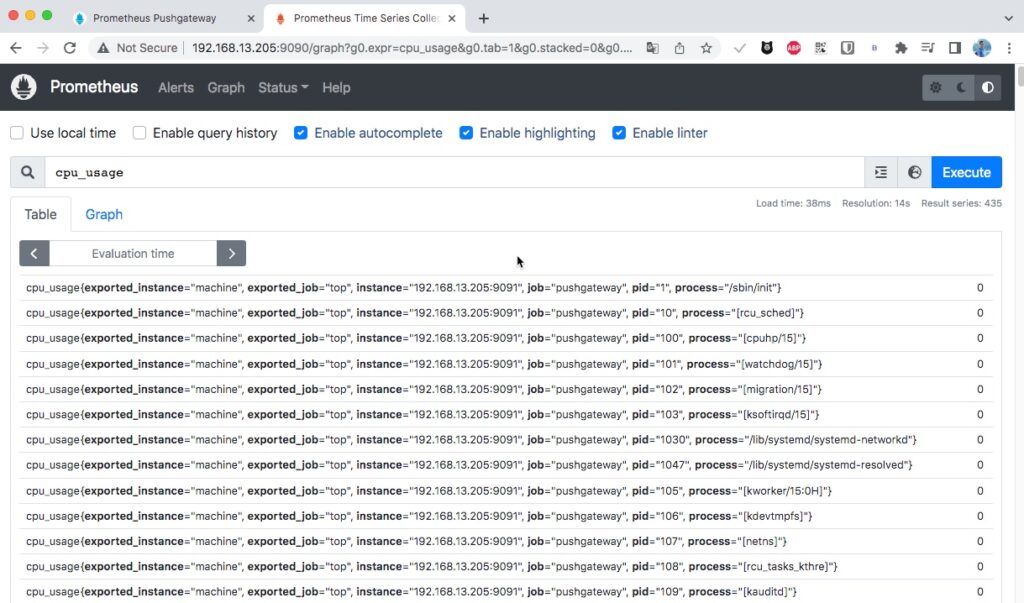Viewport: 1024px width, 603px height.
Task: Switch to dark theme moon icon
Action: (961, 88)
